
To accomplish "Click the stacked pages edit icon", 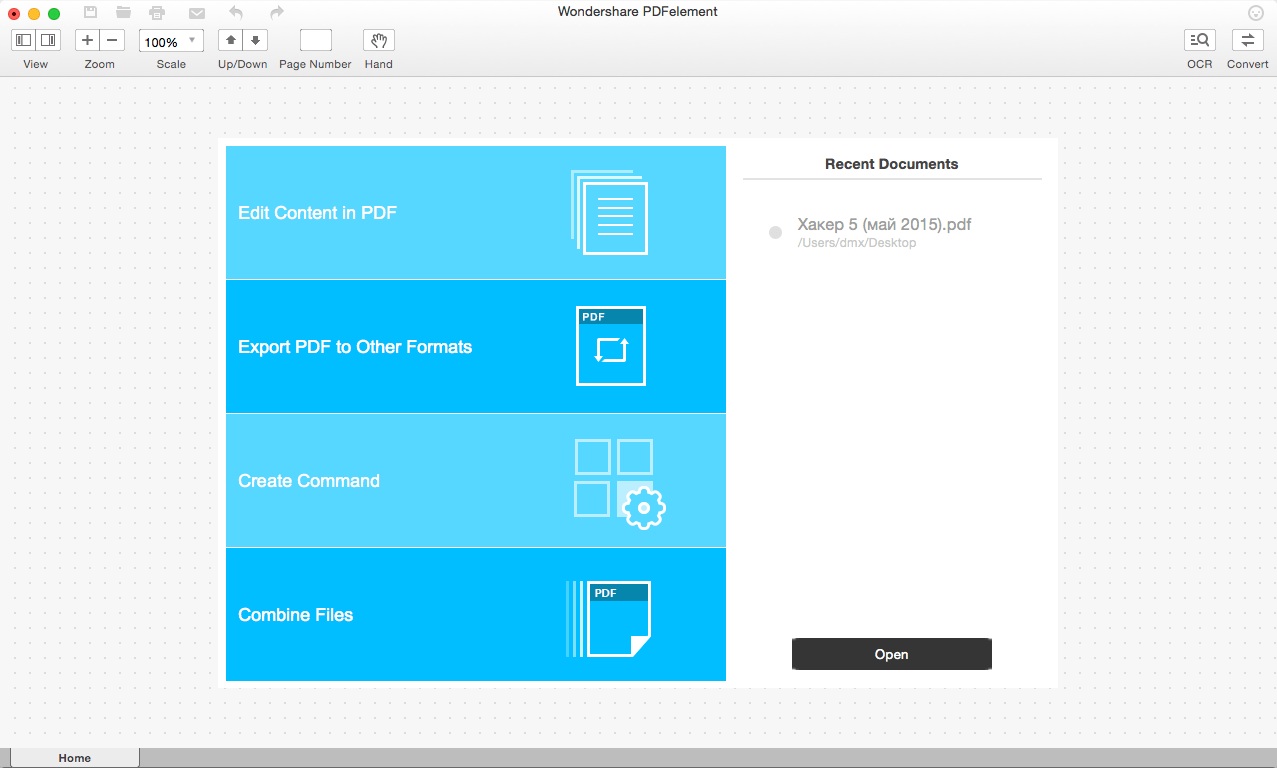I will pos(609,212).
